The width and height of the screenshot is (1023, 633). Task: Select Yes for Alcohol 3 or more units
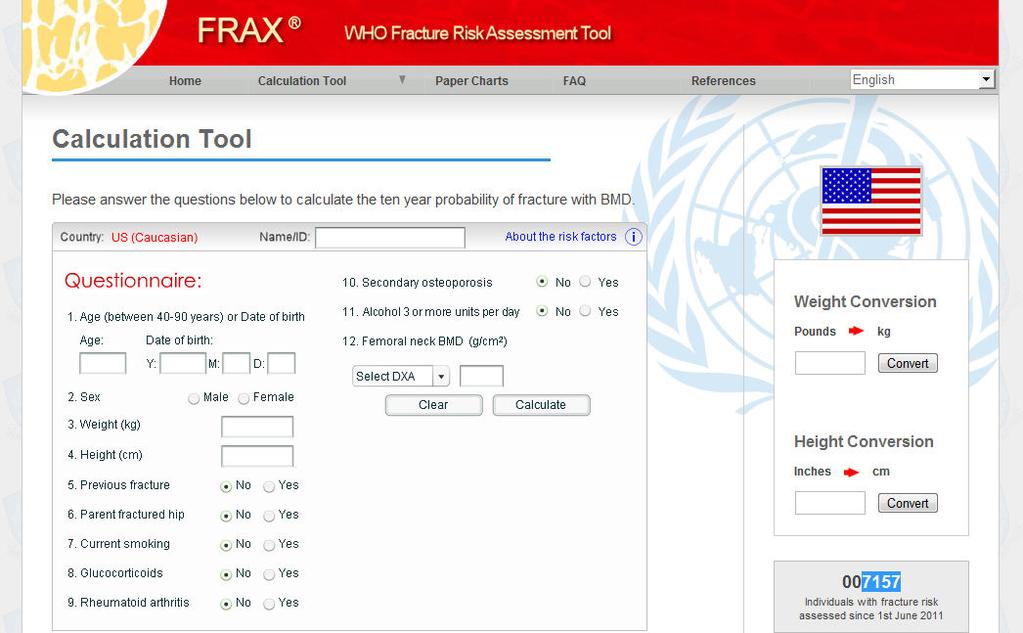(x=585, y=311)
